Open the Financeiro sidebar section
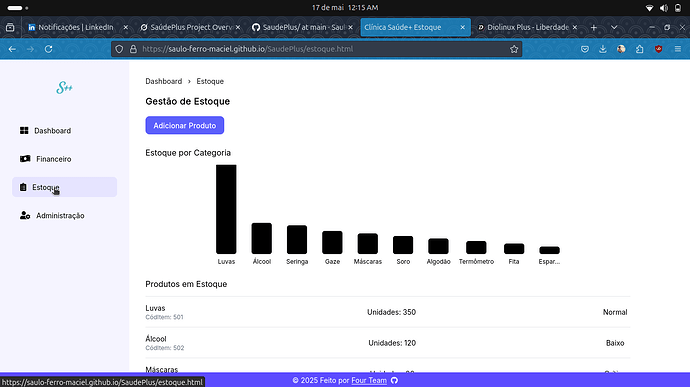The width and height of the screenshot is (690, 387). (x=64, y=159)
